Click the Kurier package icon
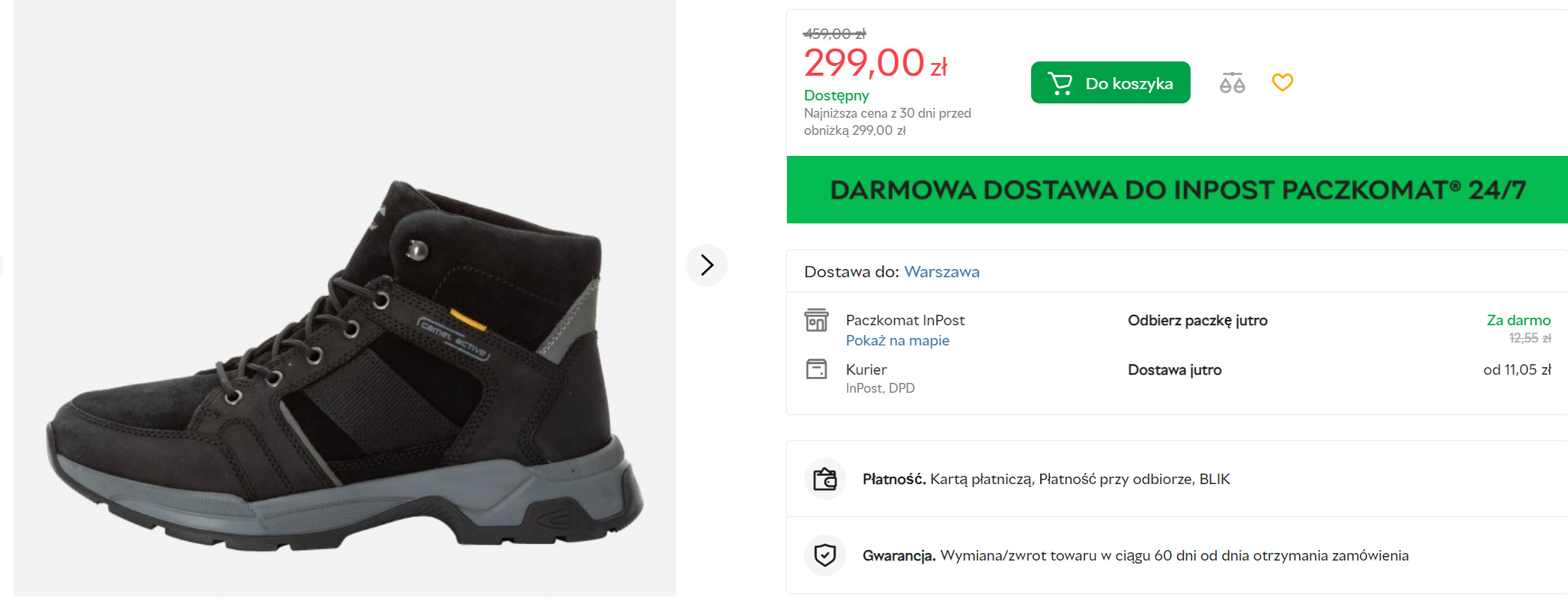The width and height of the screenshot is (1568, 610). (x=816, y=369)
